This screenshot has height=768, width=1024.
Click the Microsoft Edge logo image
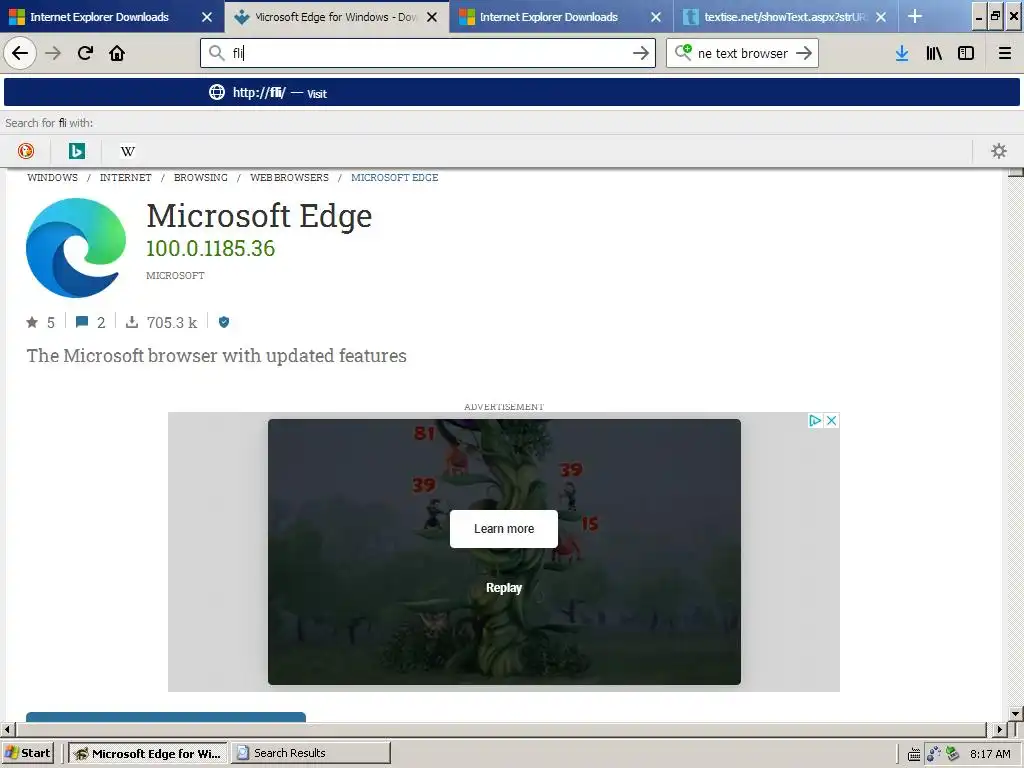(76, 248)
